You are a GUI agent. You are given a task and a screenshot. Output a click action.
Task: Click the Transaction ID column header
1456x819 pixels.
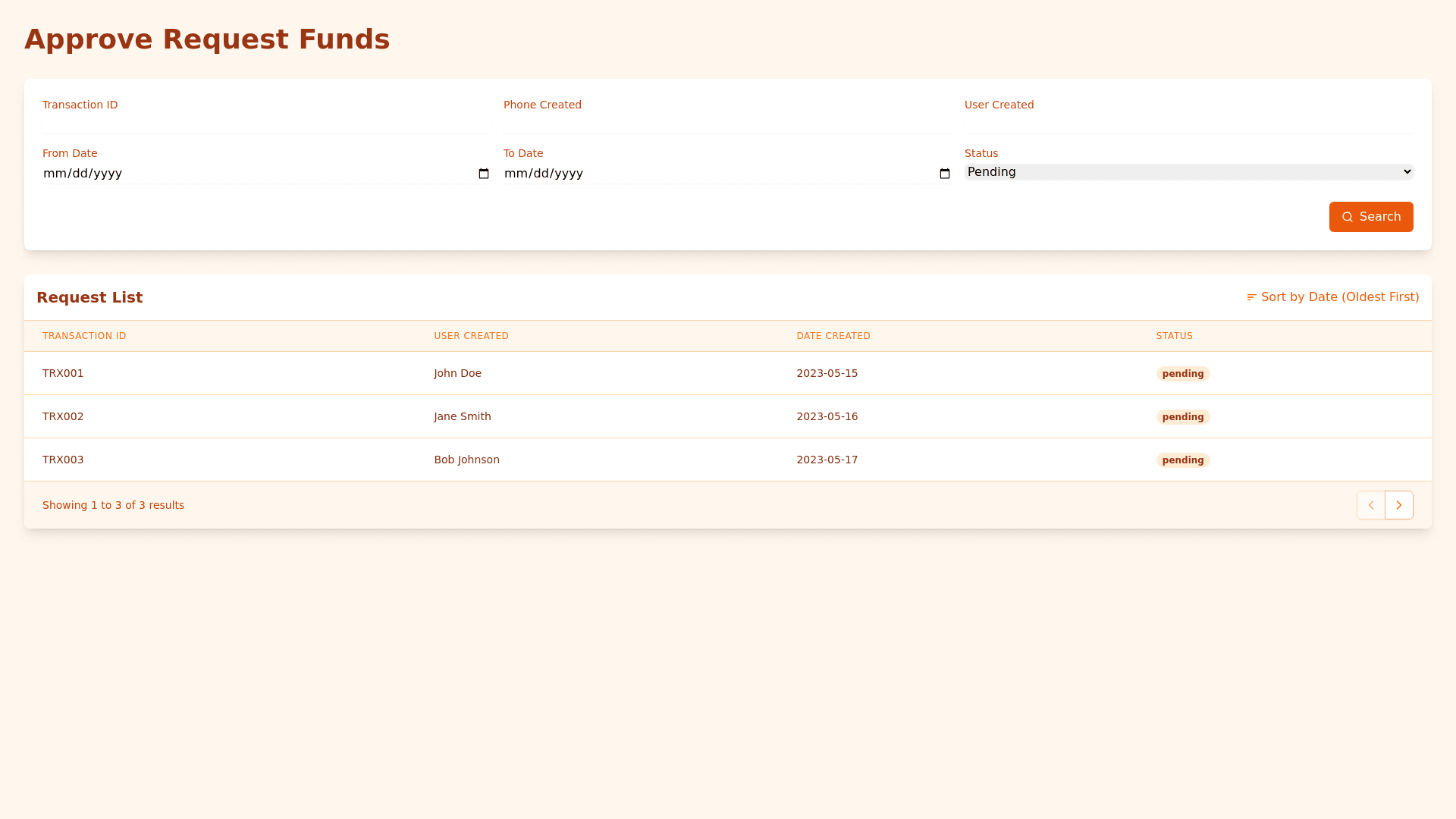click(x=84, y=336)
